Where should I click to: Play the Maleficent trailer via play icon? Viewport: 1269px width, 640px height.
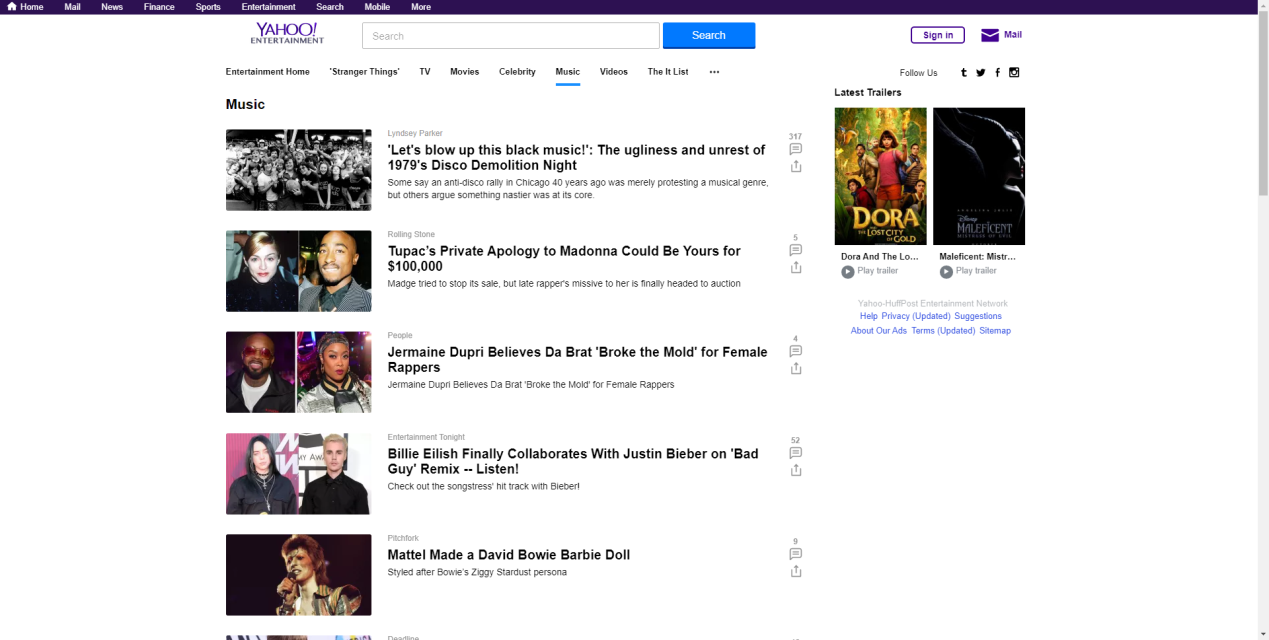[x=946, y=272]
